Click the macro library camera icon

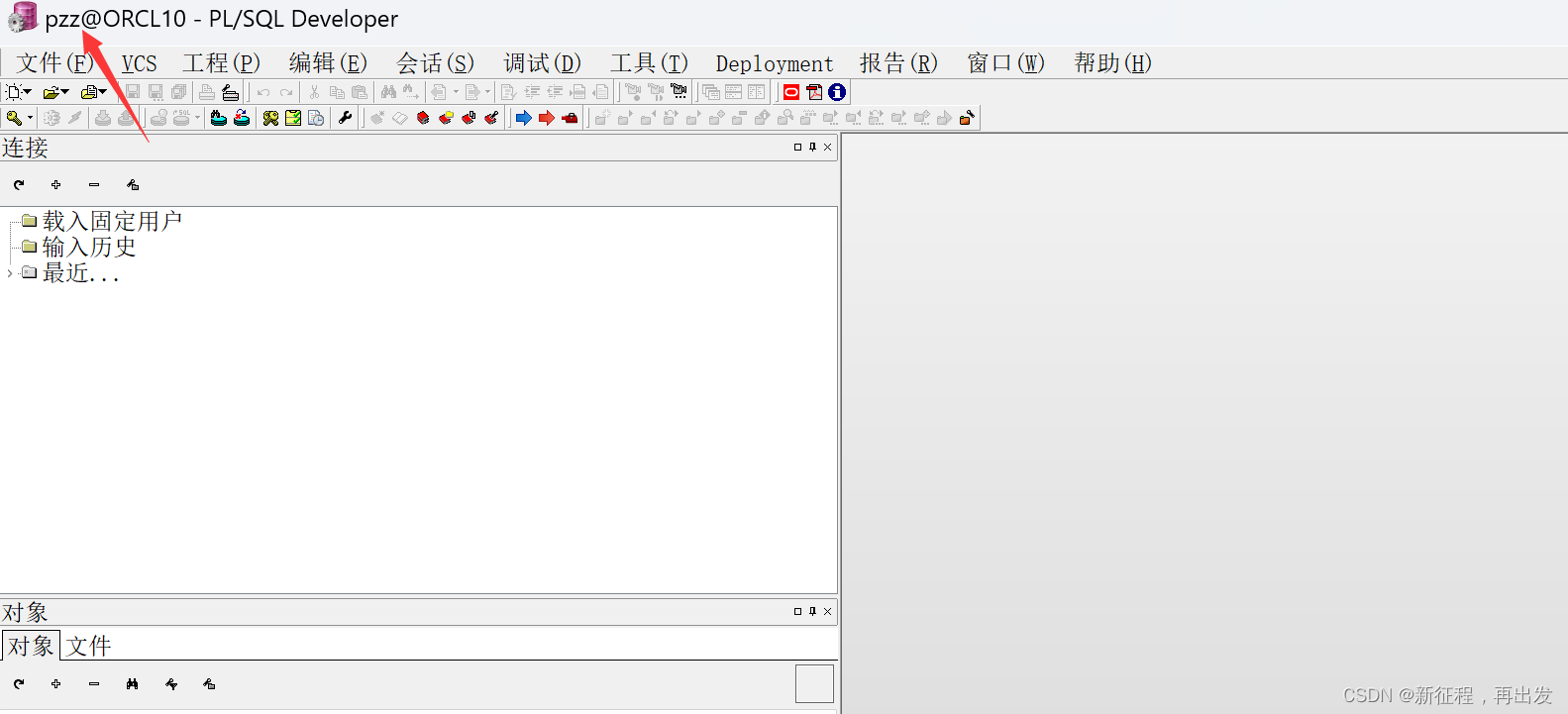pyautogui.click(x=679, y=92)
